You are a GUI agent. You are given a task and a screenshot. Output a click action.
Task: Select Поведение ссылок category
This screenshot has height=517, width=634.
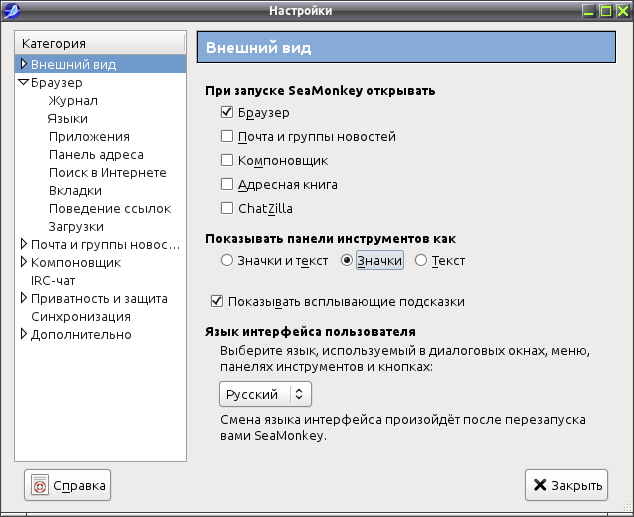coord(110,209)
